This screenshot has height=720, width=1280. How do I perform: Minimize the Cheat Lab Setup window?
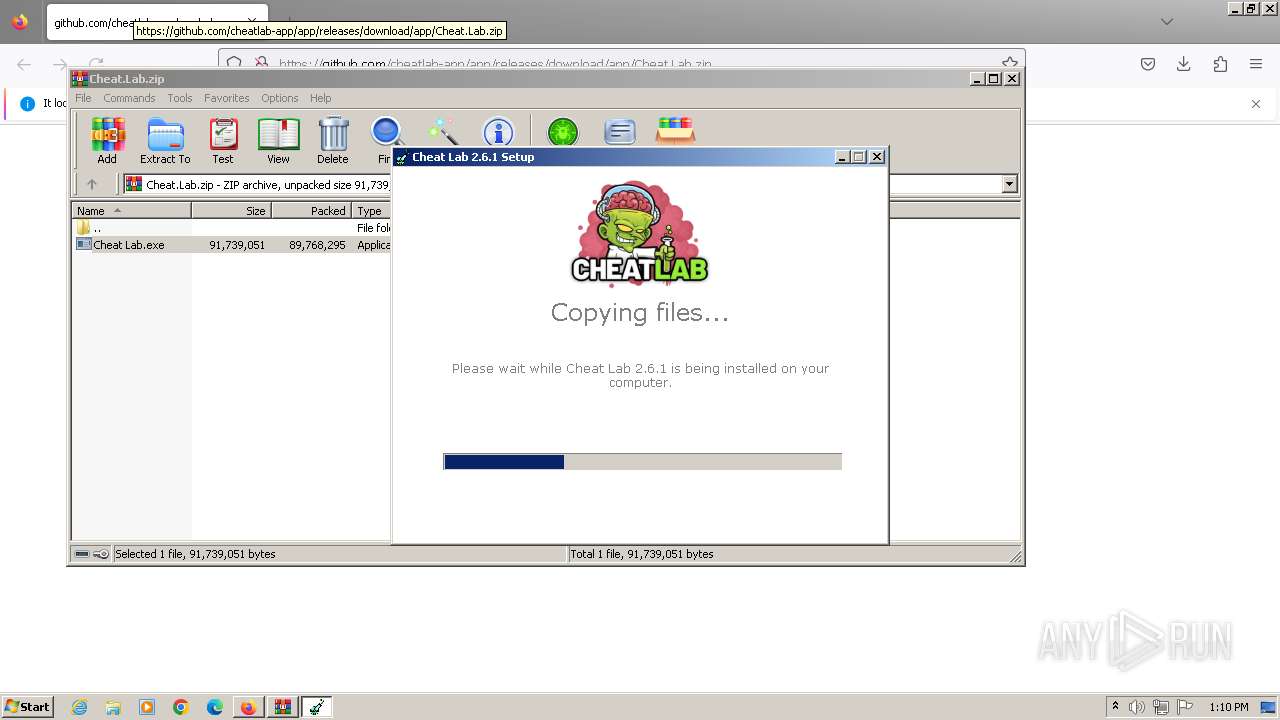(x=842, y=157)
